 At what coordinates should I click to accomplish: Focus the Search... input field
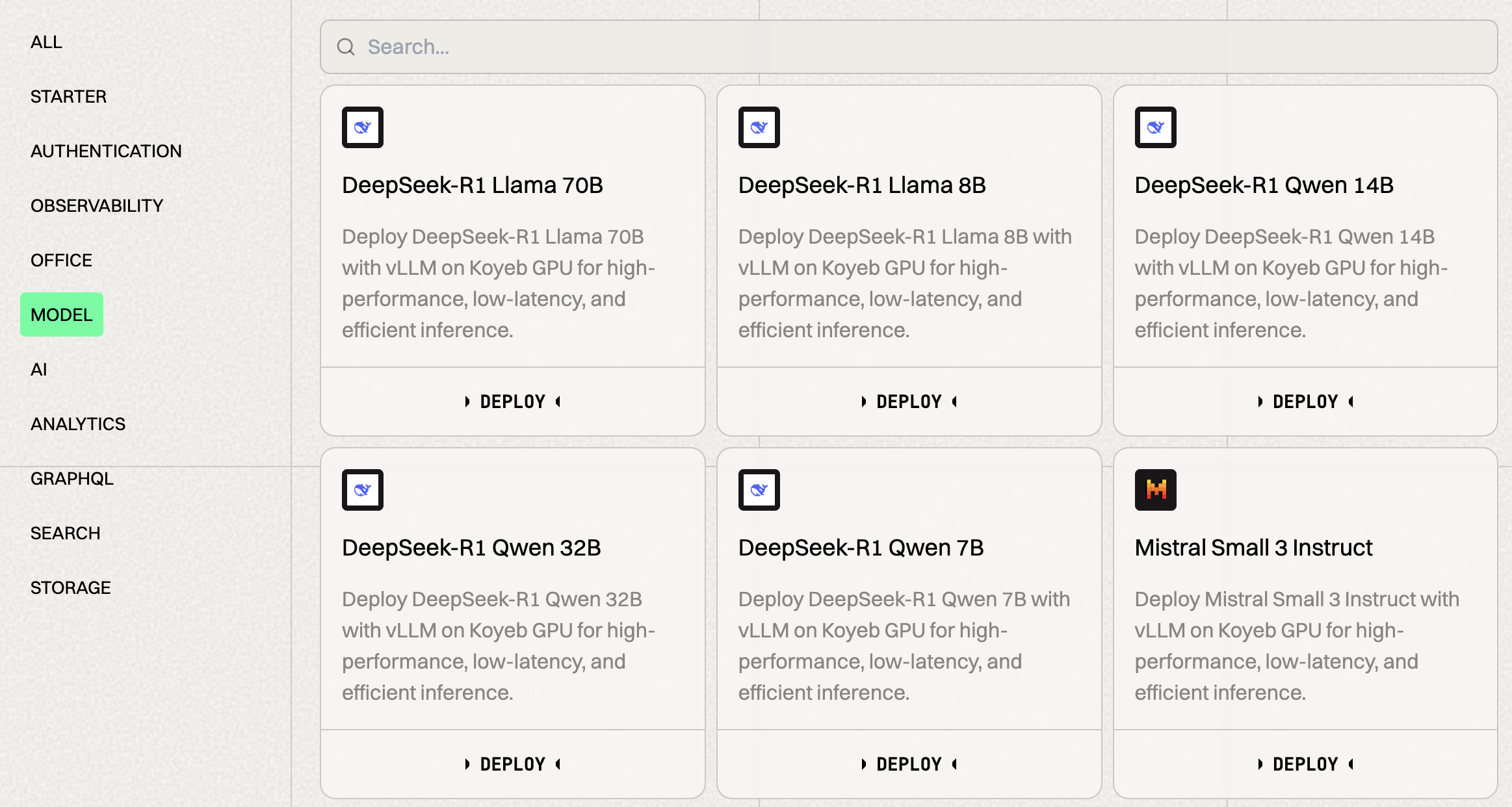tap(909, 47)
